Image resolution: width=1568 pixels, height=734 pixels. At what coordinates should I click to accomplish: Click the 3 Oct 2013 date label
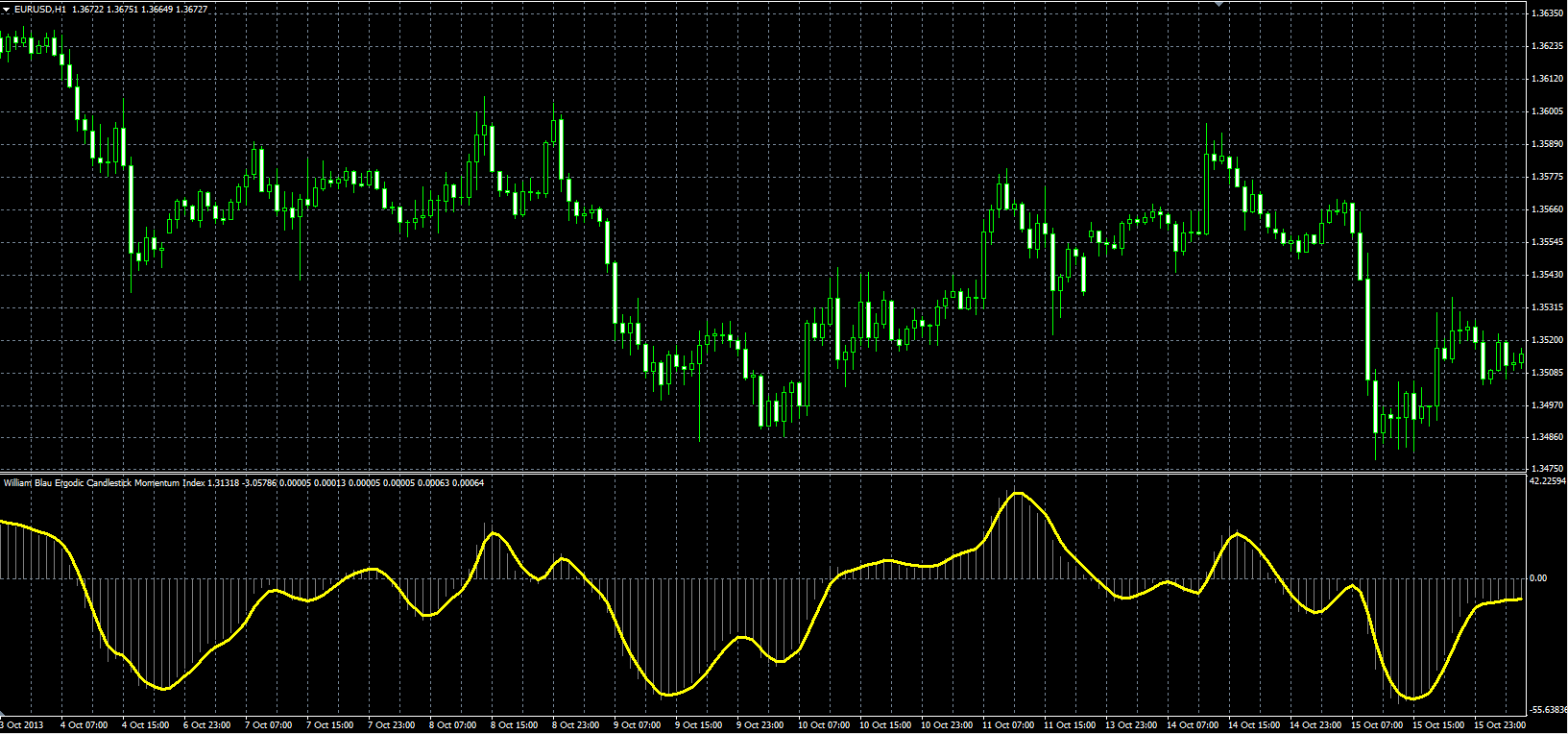[x=22, y=725]
